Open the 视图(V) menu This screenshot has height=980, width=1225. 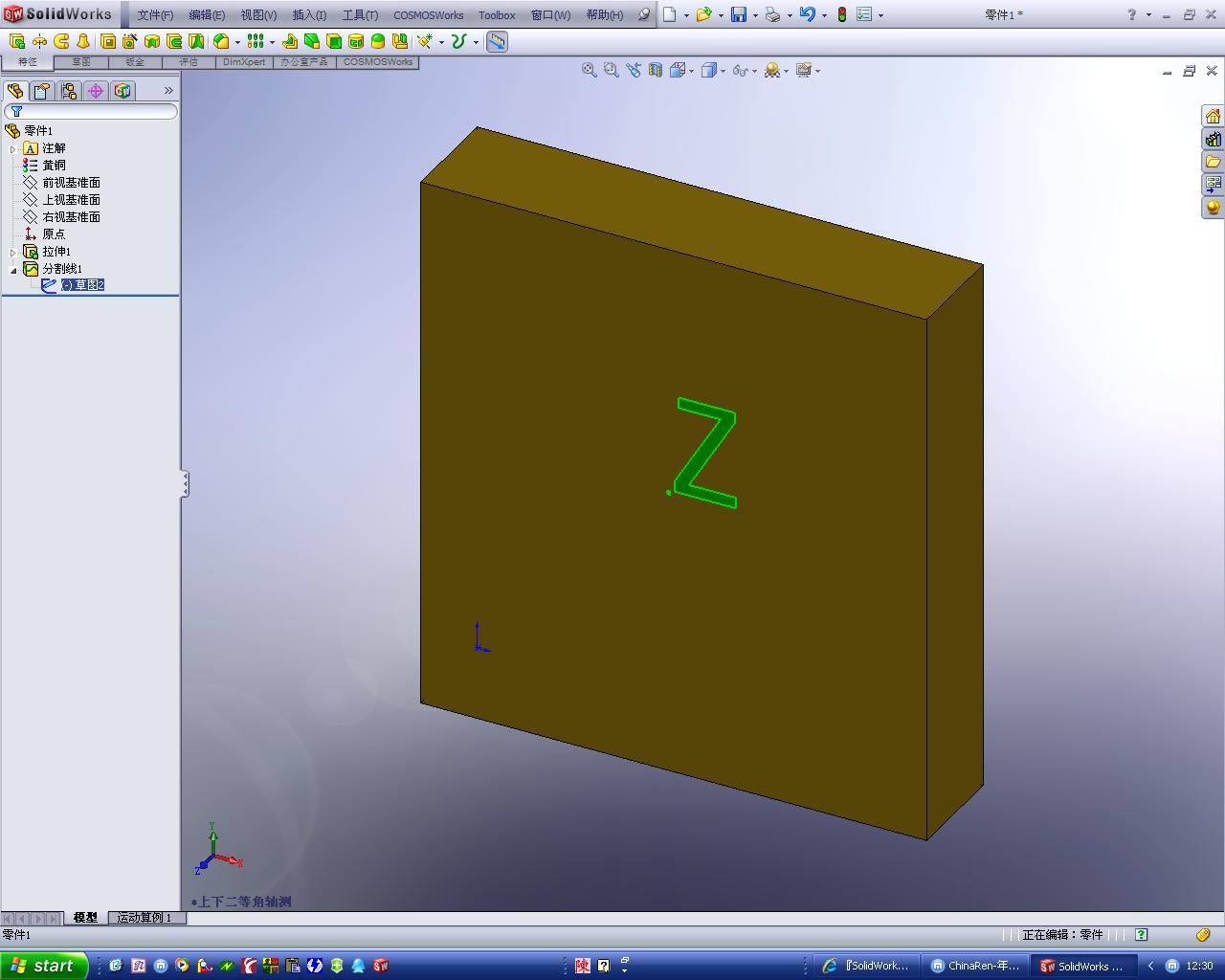point(258,15)
